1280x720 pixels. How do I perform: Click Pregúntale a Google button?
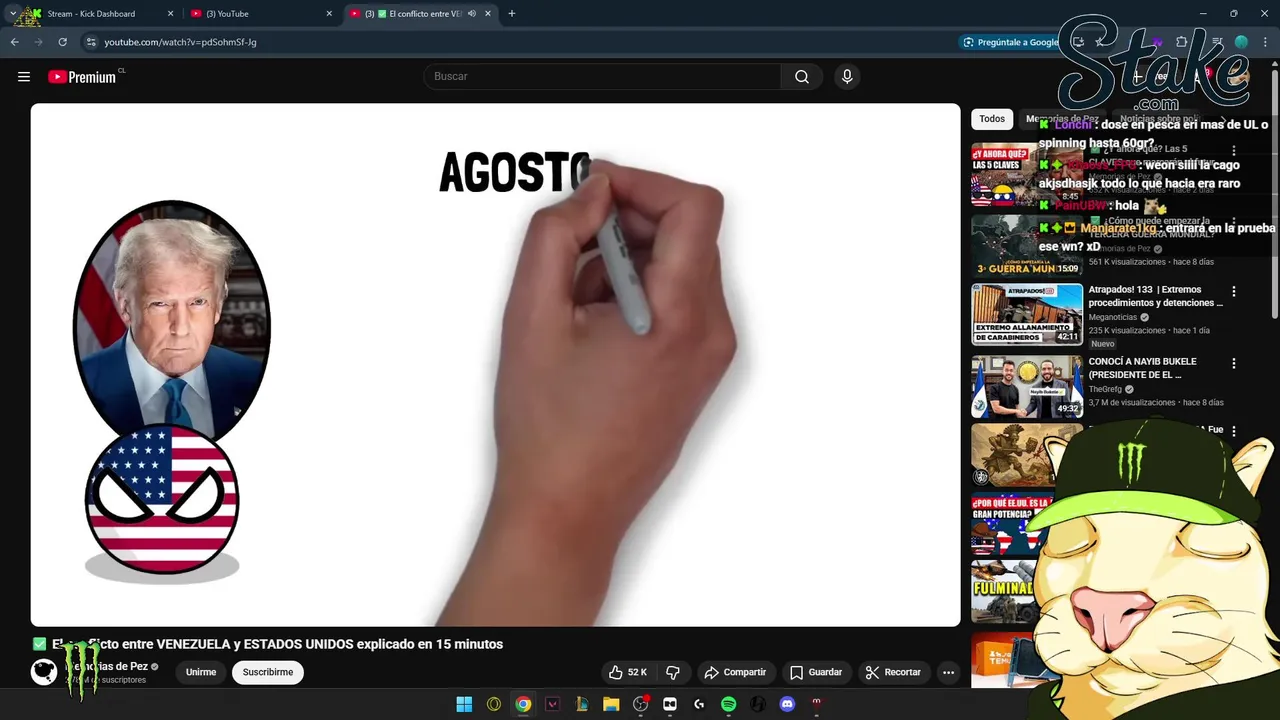(x=1010, y=42)
